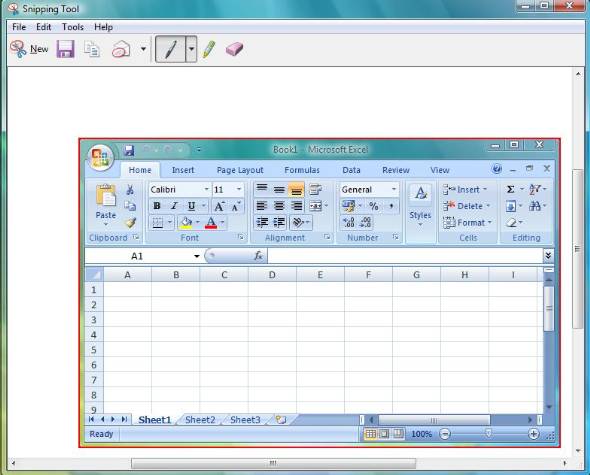Open the Send Snip dropdown arrow
This screenshot has width=590, height=475.
coord(143,49)
